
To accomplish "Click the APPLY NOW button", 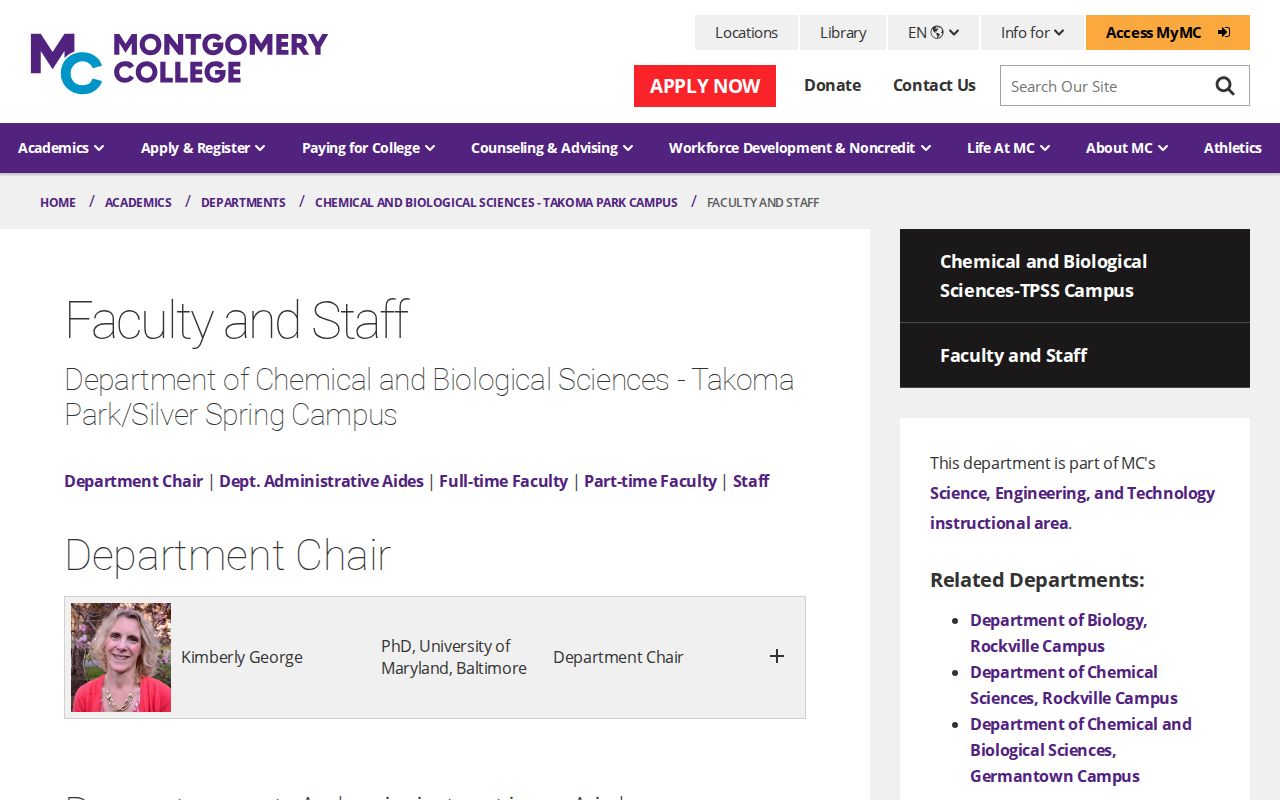I will coord(705,86).
